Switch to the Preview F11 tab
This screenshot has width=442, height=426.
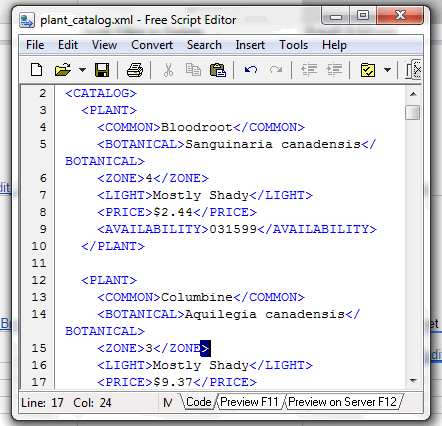(x=249, y=402)
